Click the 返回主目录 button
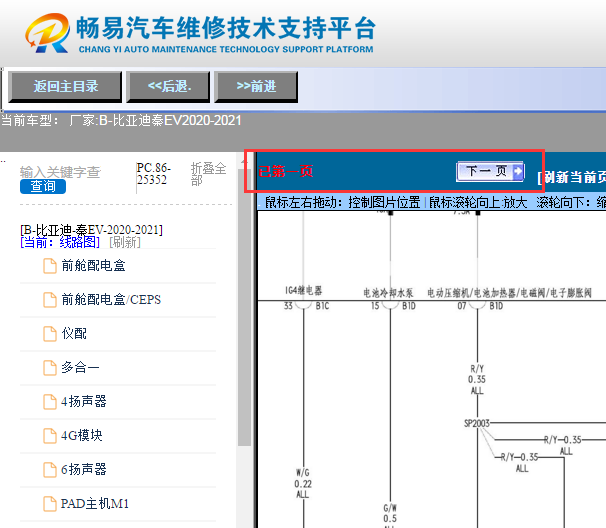Viewport: 606px width, 528px height. point(65,87)
